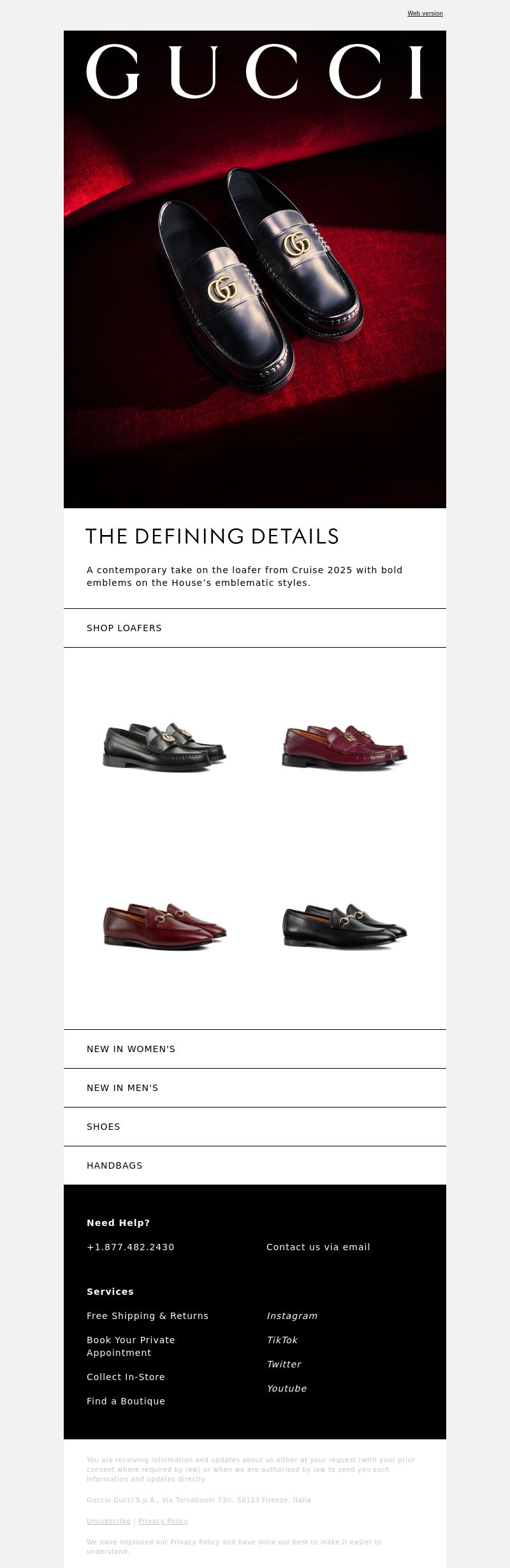510x1568 pixels.
Task: Open the Privacy Policy link
Action: click(163, 1521)
